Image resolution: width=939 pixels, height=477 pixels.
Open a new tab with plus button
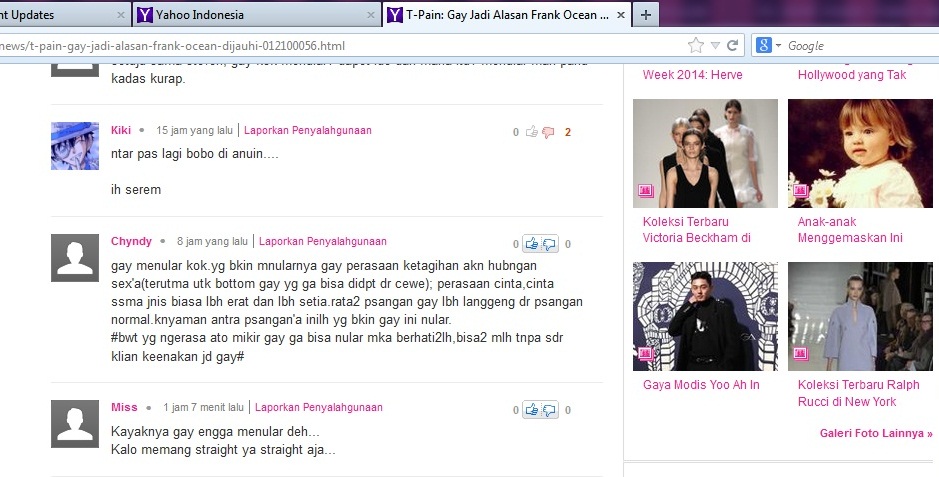(x=646, y=15)
